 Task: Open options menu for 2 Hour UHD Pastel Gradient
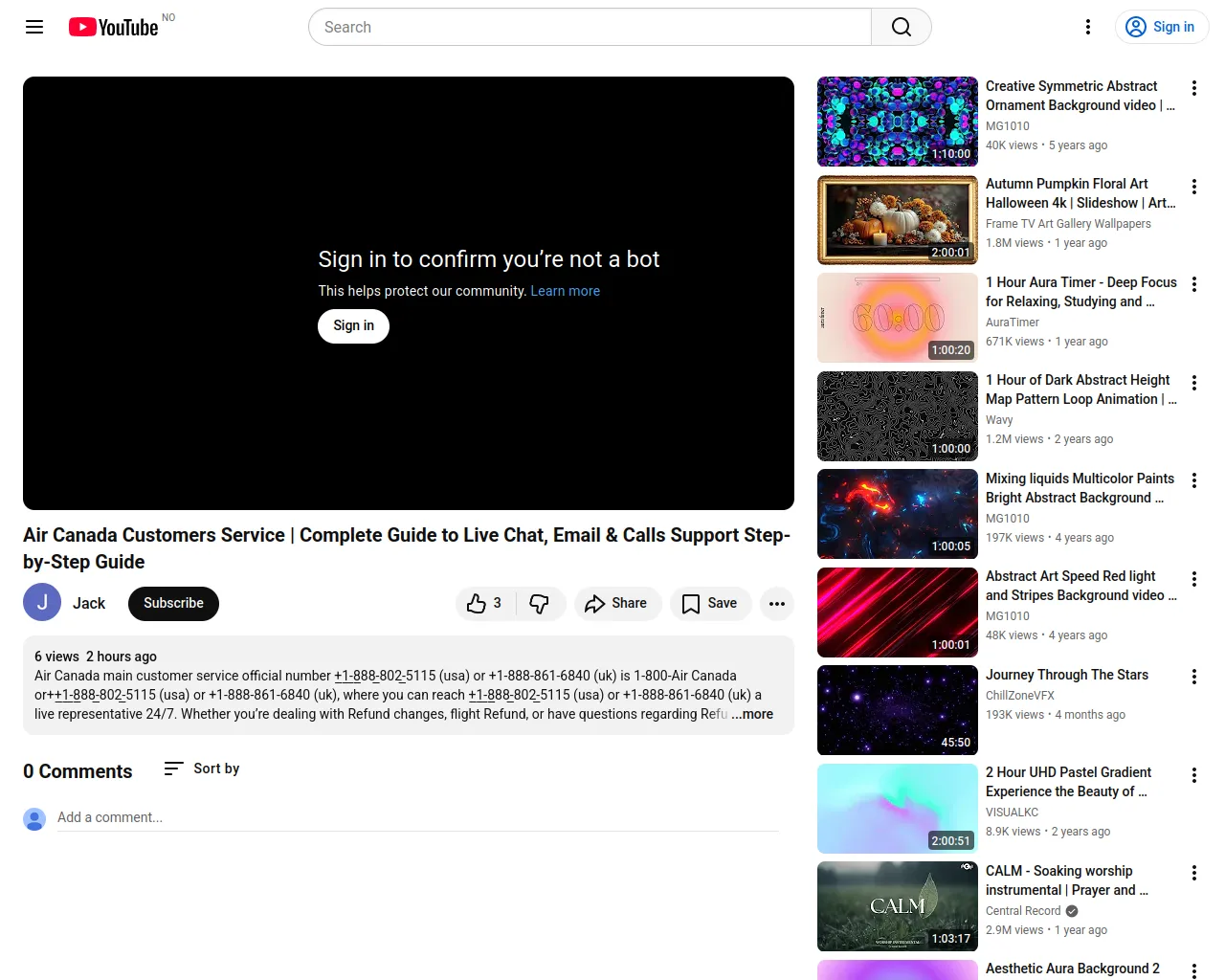click(1194, 775)
